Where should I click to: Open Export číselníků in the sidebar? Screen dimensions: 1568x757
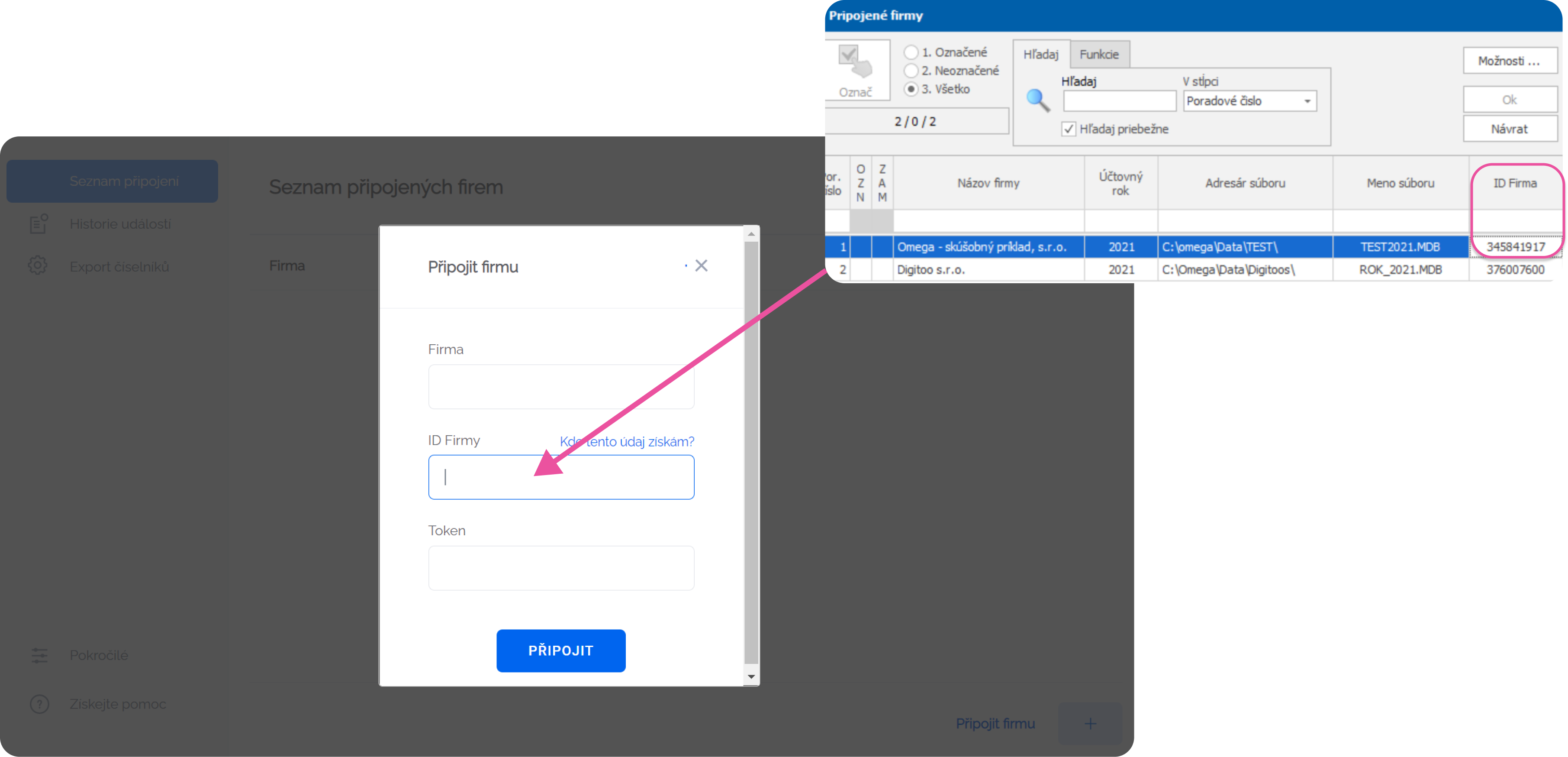tap(119, 267)
